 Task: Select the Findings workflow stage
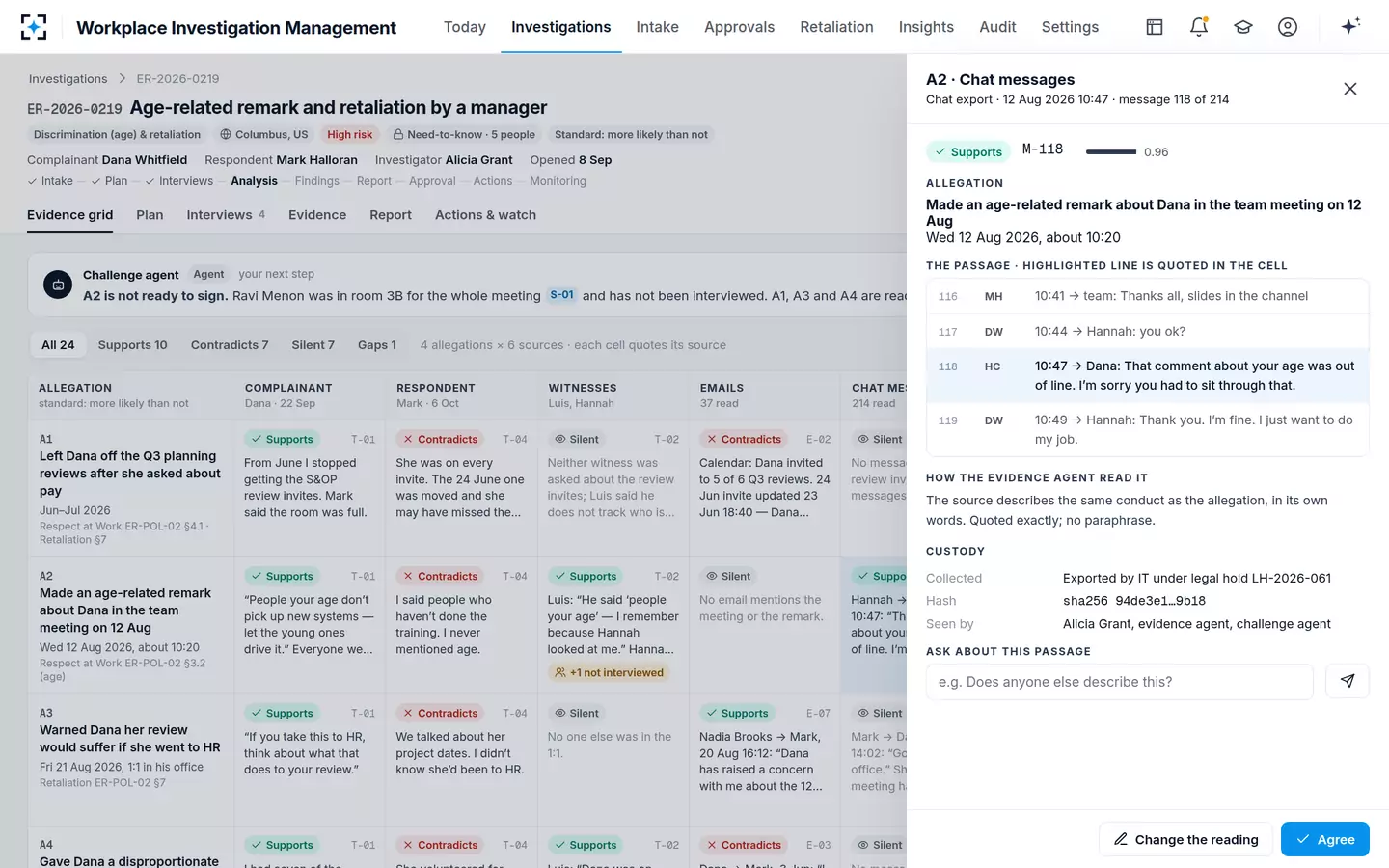pyautogui.click(x=317, y=181)
